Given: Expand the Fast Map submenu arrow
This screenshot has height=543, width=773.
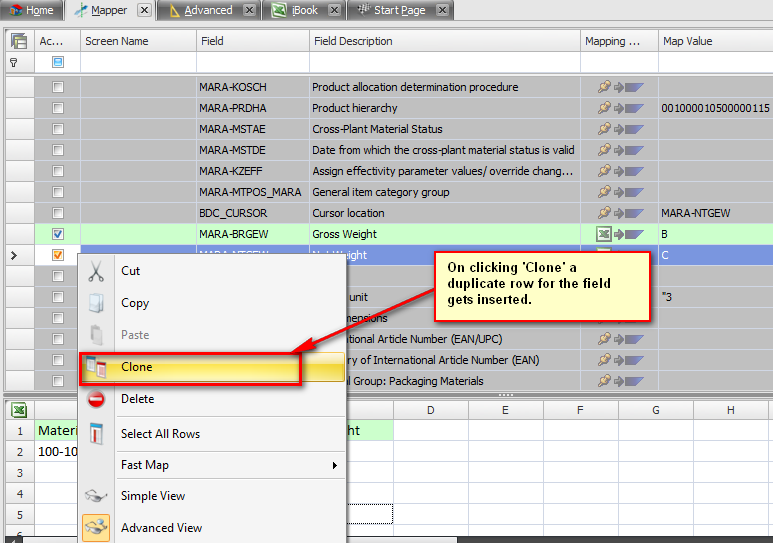Looking at the screenshot, I should tap(335, 465).
